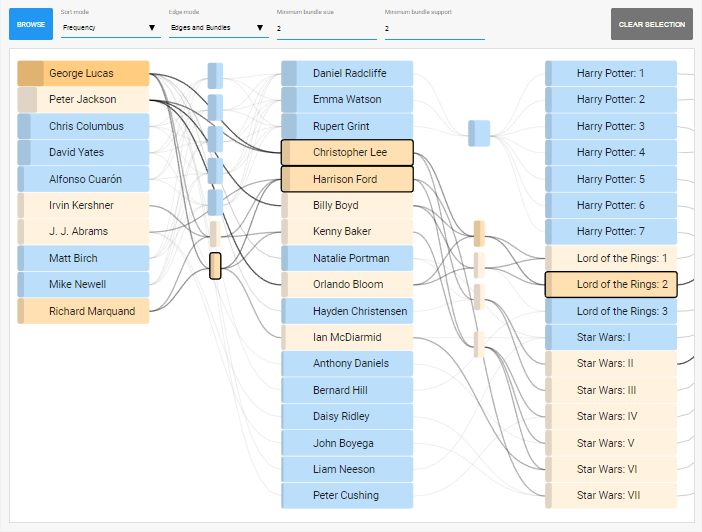Select the Peter Jackson node

(x=83, y=99)
